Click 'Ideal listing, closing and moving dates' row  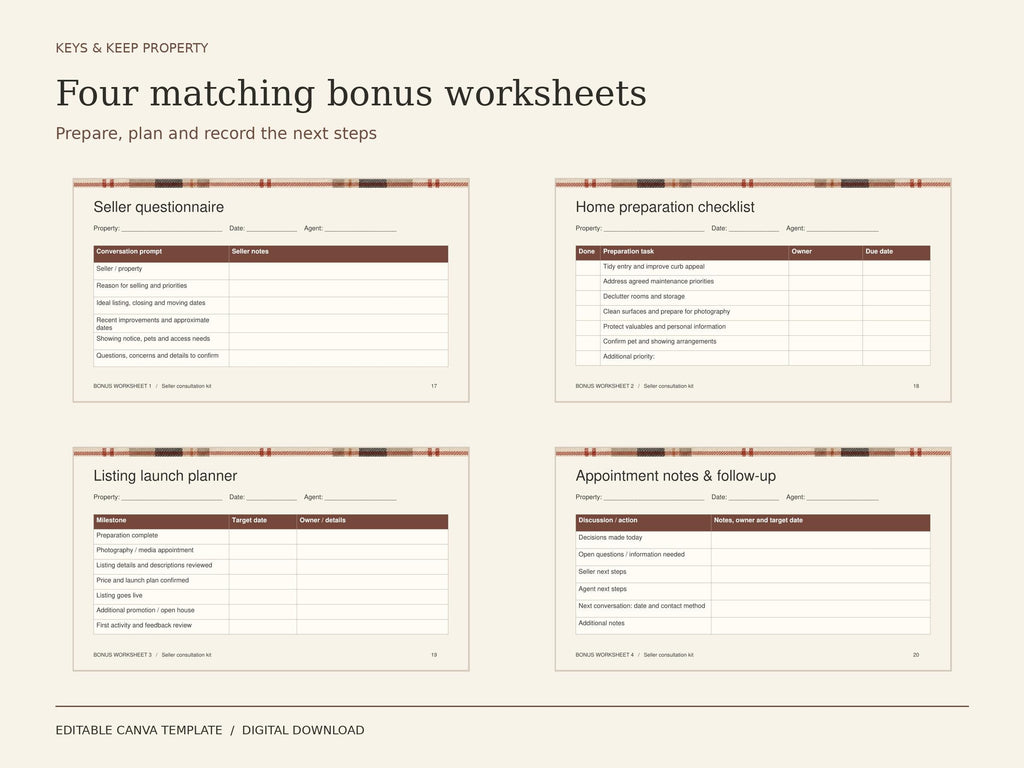[x=270, y=304]
